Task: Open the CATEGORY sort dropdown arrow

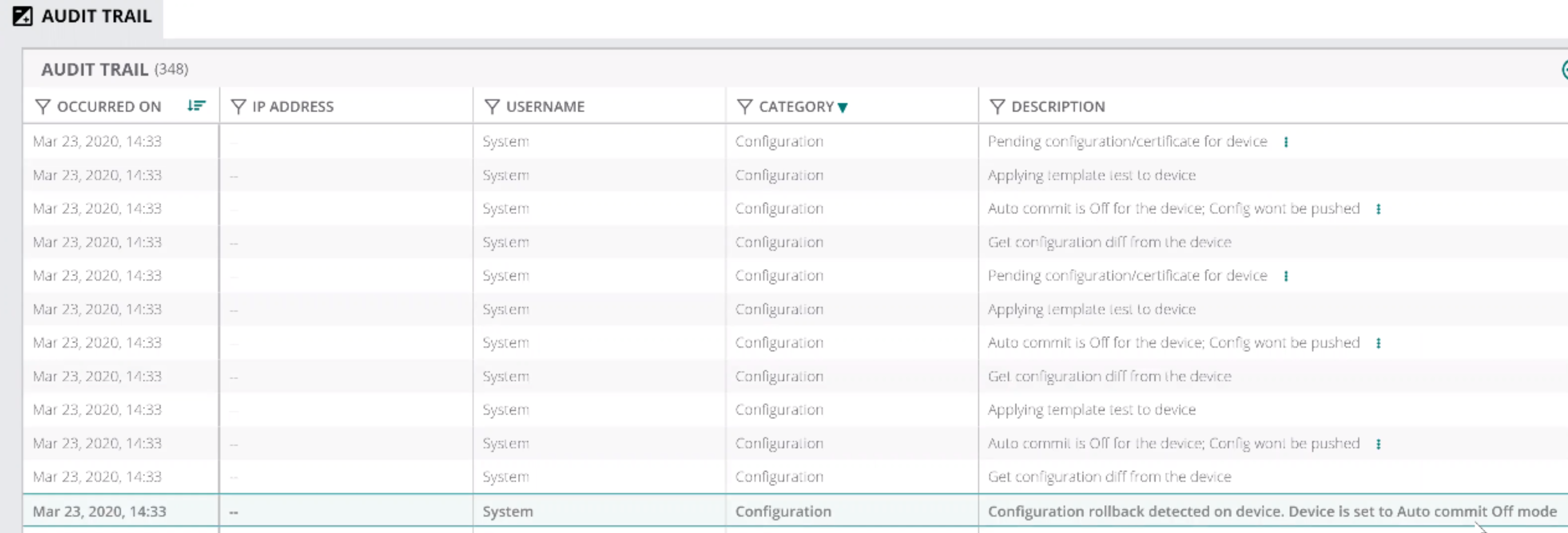Action: click(x=843, y=108)
